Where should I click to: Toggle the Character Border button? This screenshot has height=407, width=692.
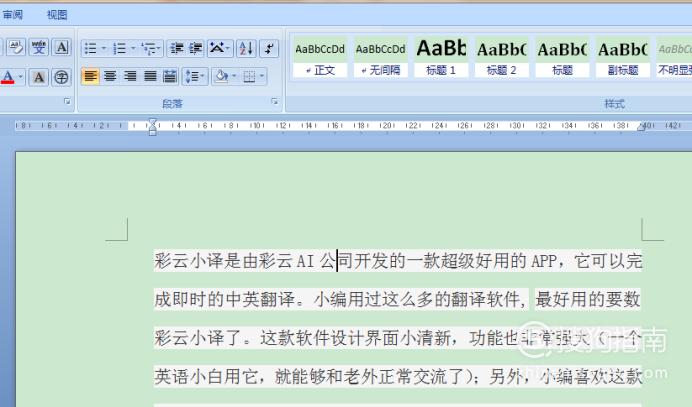point(61,47)
